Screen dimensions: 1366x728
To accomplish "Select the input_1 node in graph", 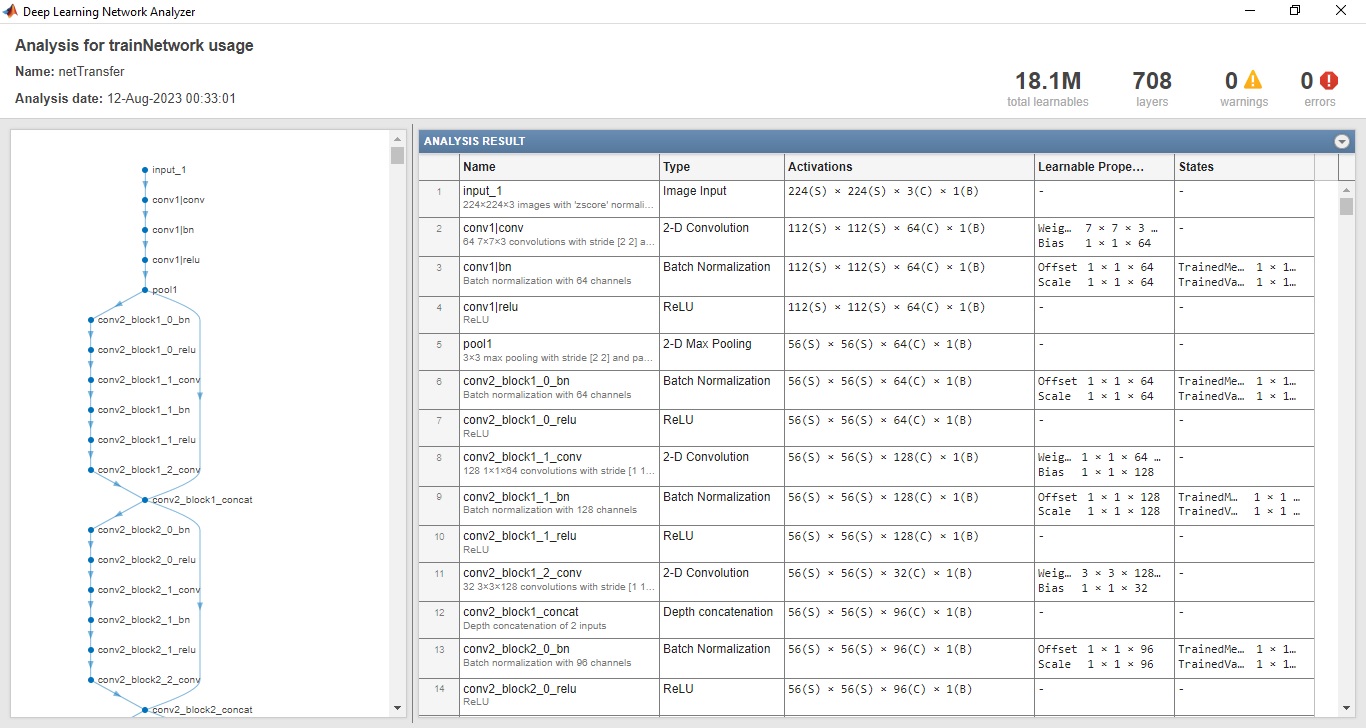I will pyautogui.click(x=145, y=170).
